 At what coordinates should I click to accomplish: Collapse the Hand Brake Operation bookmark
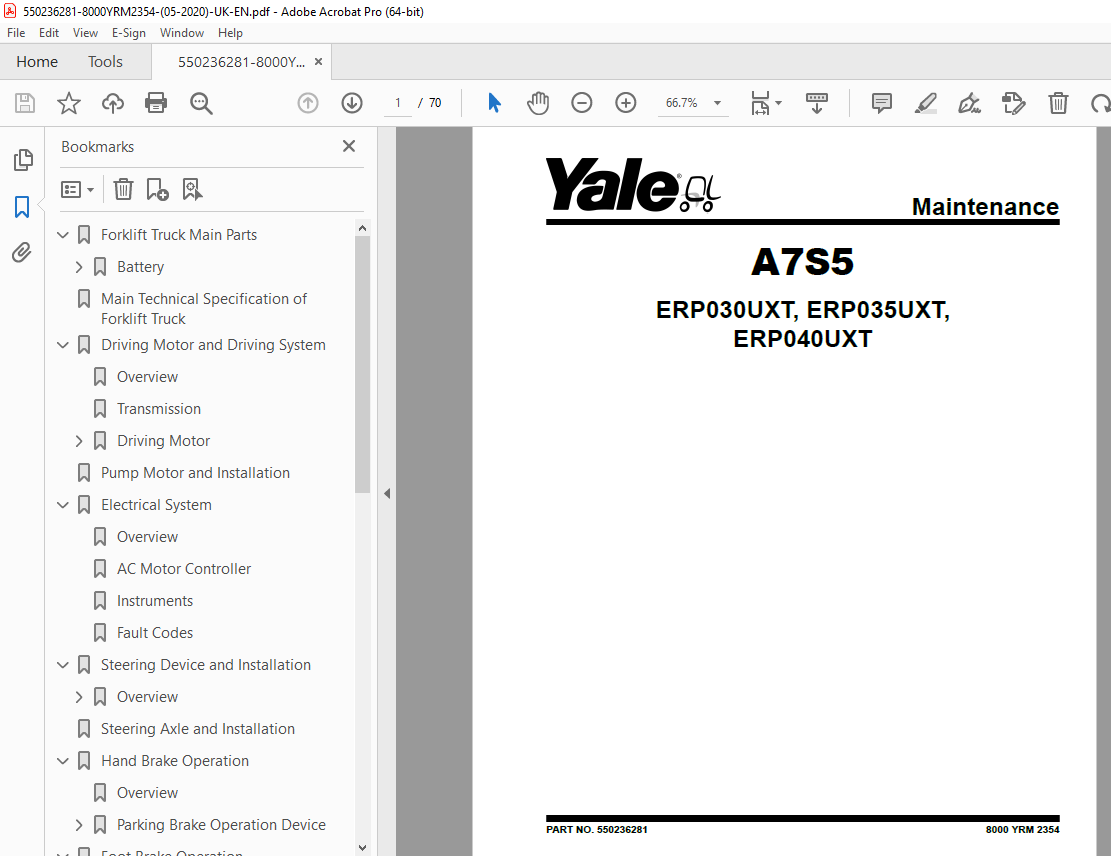click(x=63, y=761)
